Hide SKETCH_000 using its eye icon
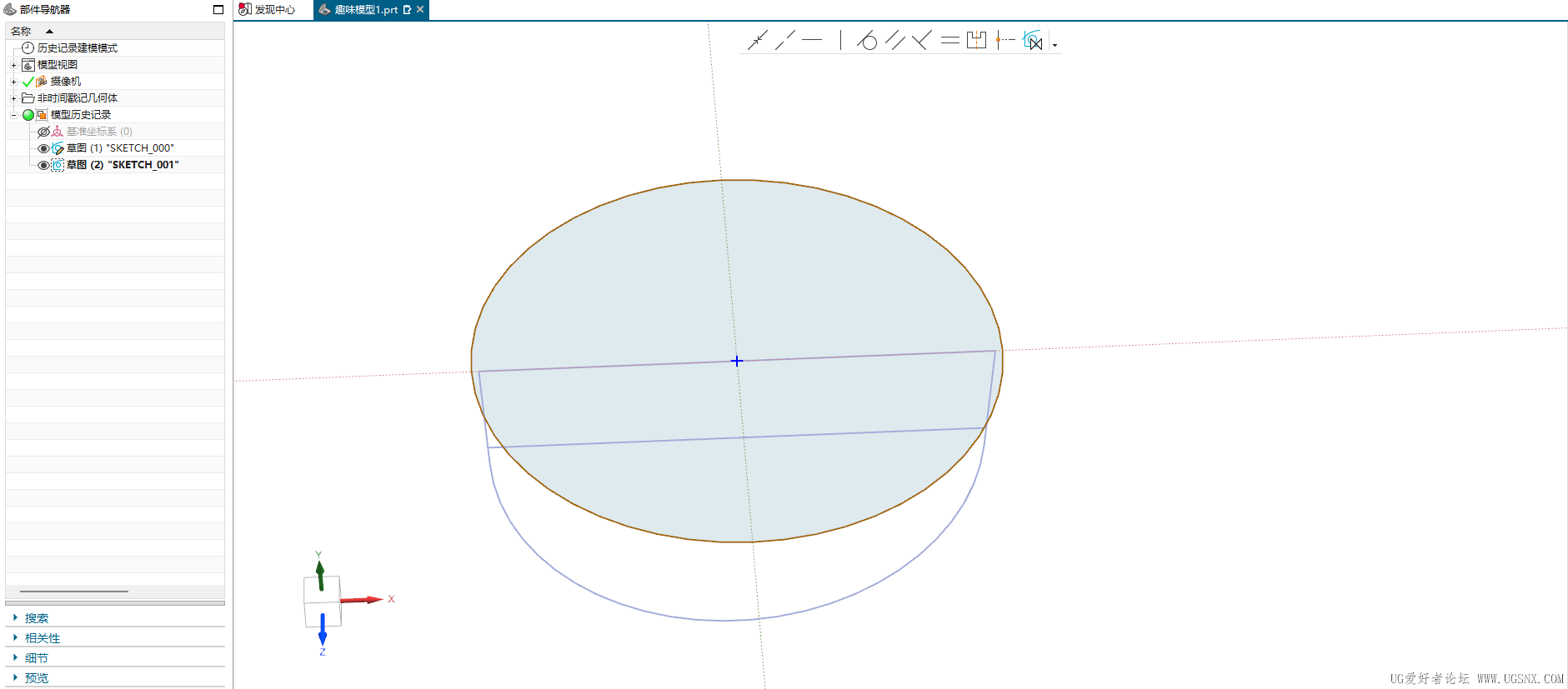Viewport: 1568px width, 689px height. pos(43,148)
